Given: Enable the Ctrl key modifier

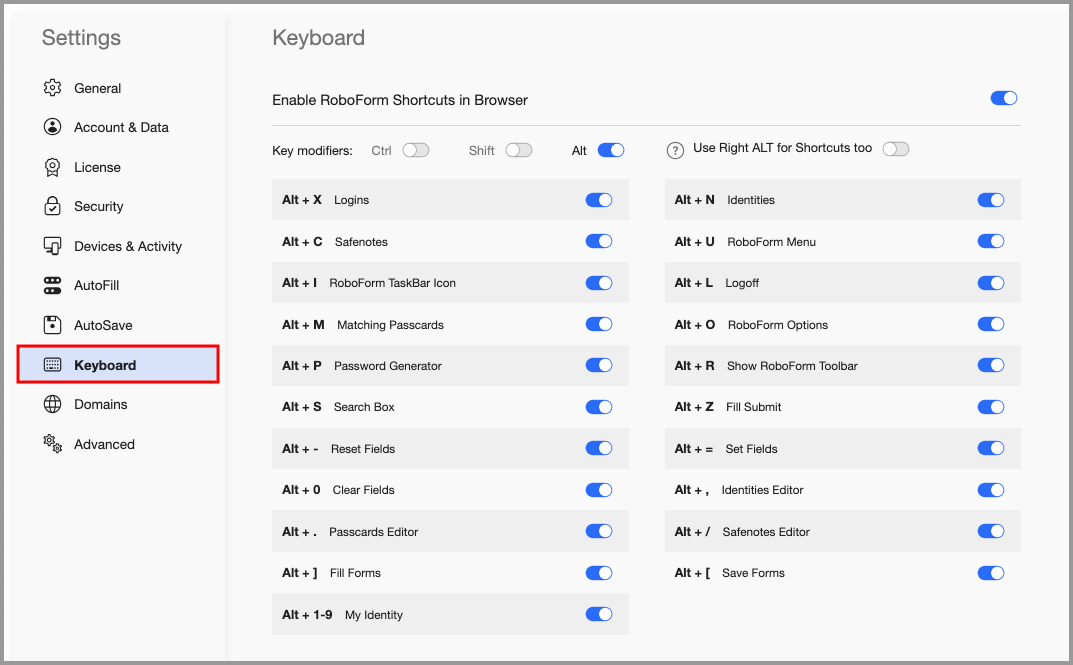Looking at the screenshot, I should (415, 150).
